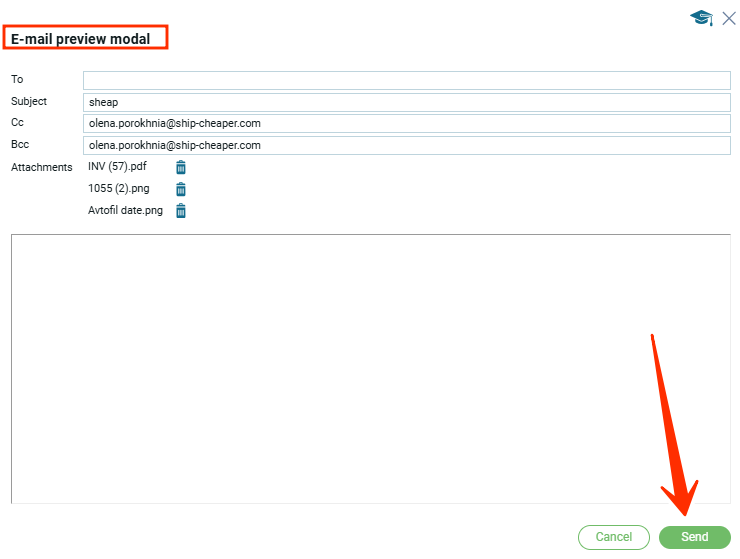The image size is (740, 559).
Task: Click the Attachments label
Action: tap(41, 167)
